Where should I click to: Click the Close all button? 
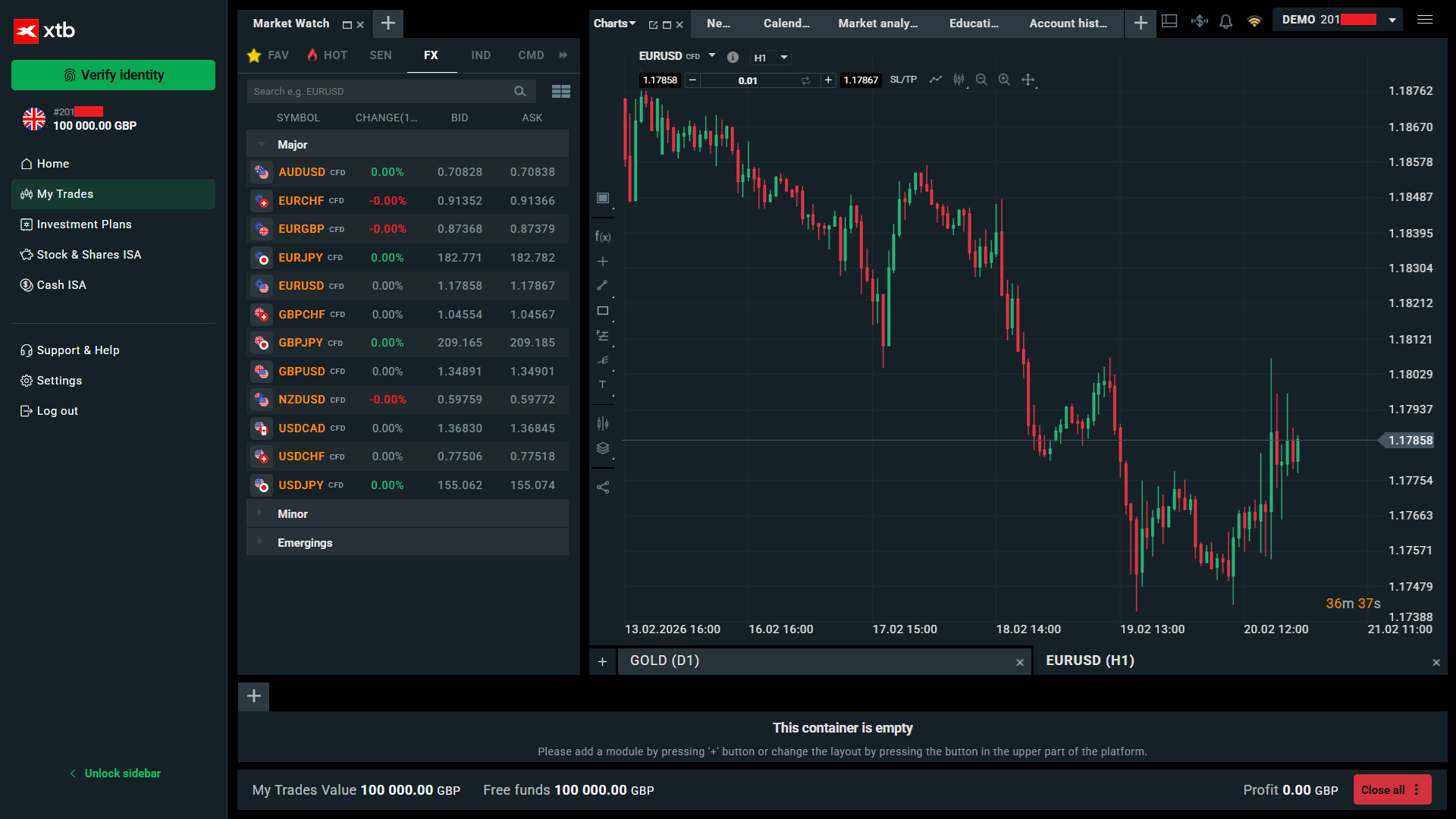(1392, 789)
